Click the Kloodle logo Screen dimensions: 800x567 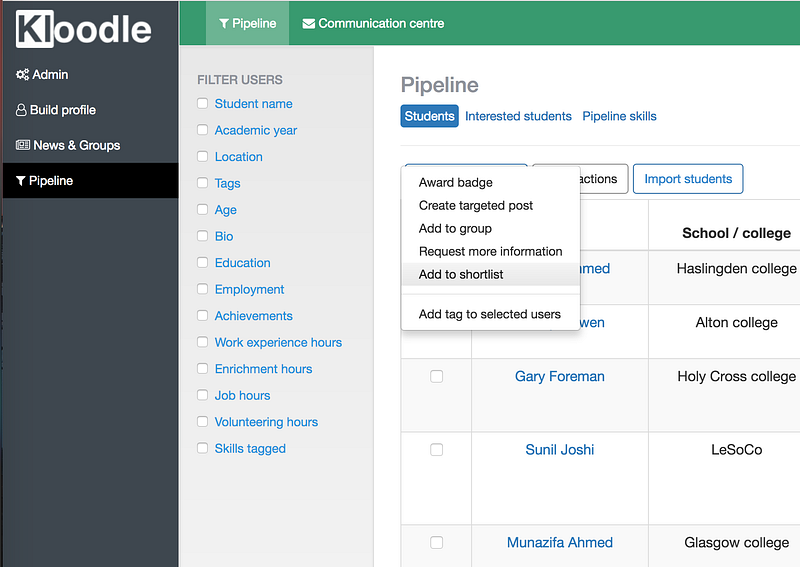coord(84,29)
